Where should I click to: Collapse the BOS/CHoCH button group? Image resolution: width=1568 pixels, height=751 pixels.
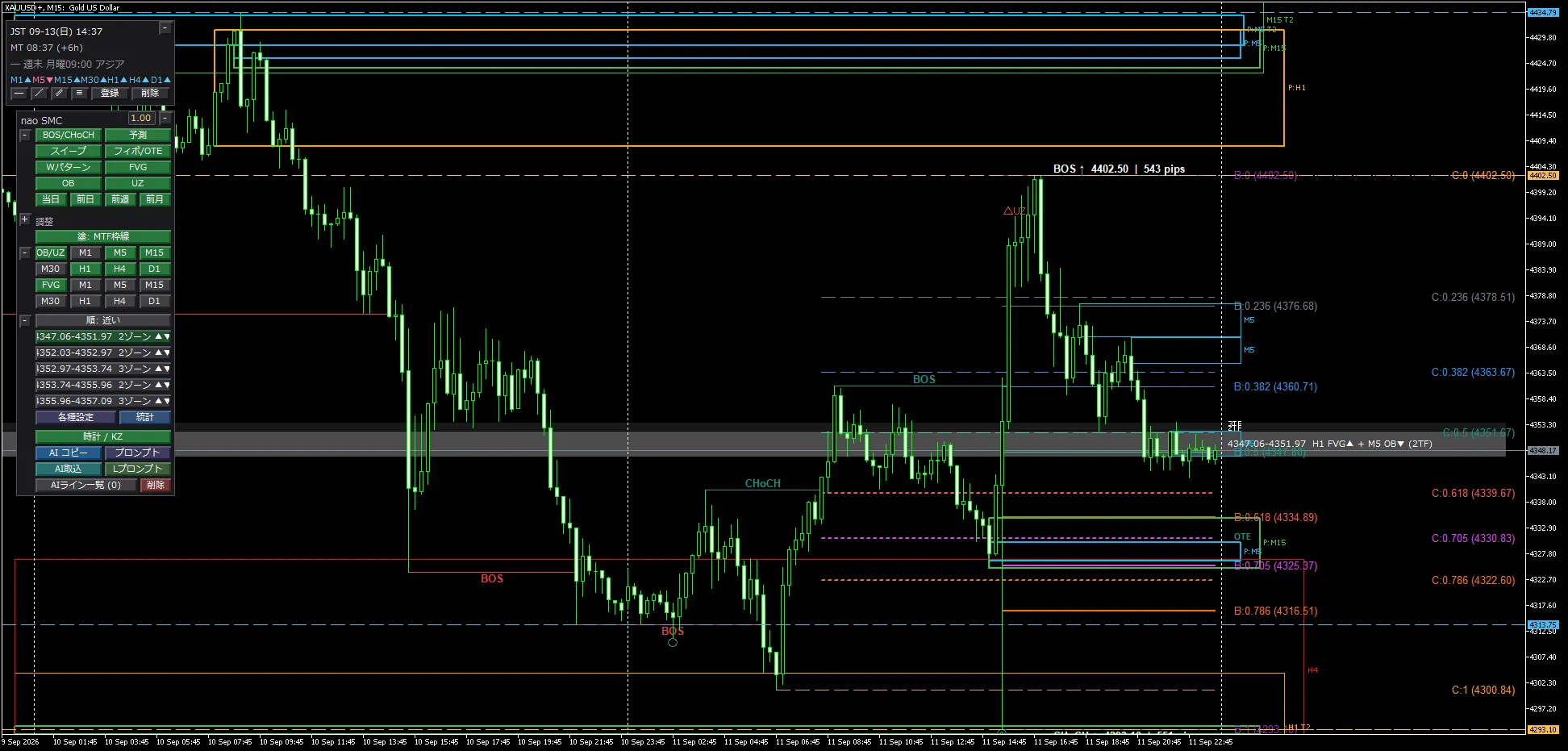pyautogui.click(x=25, y=135)
